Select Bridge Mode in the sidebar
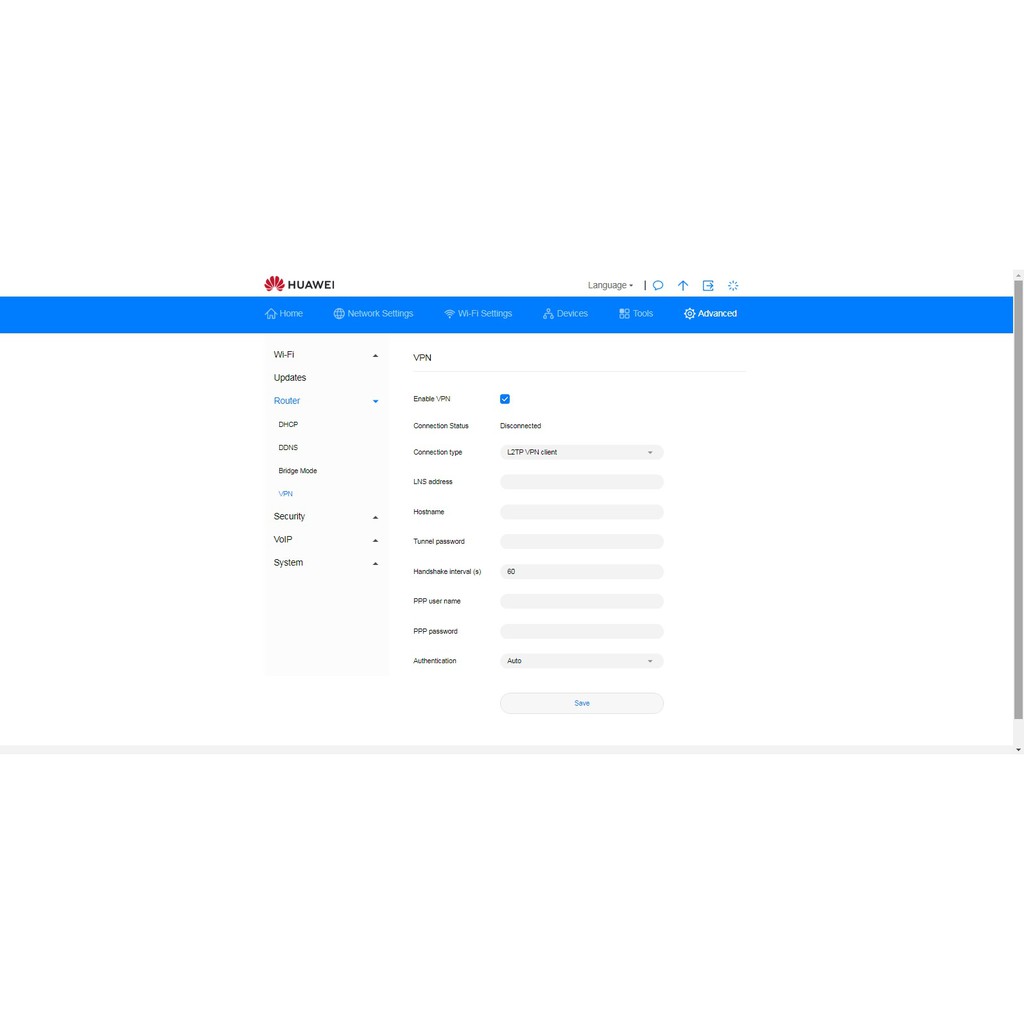 (298, 471)
